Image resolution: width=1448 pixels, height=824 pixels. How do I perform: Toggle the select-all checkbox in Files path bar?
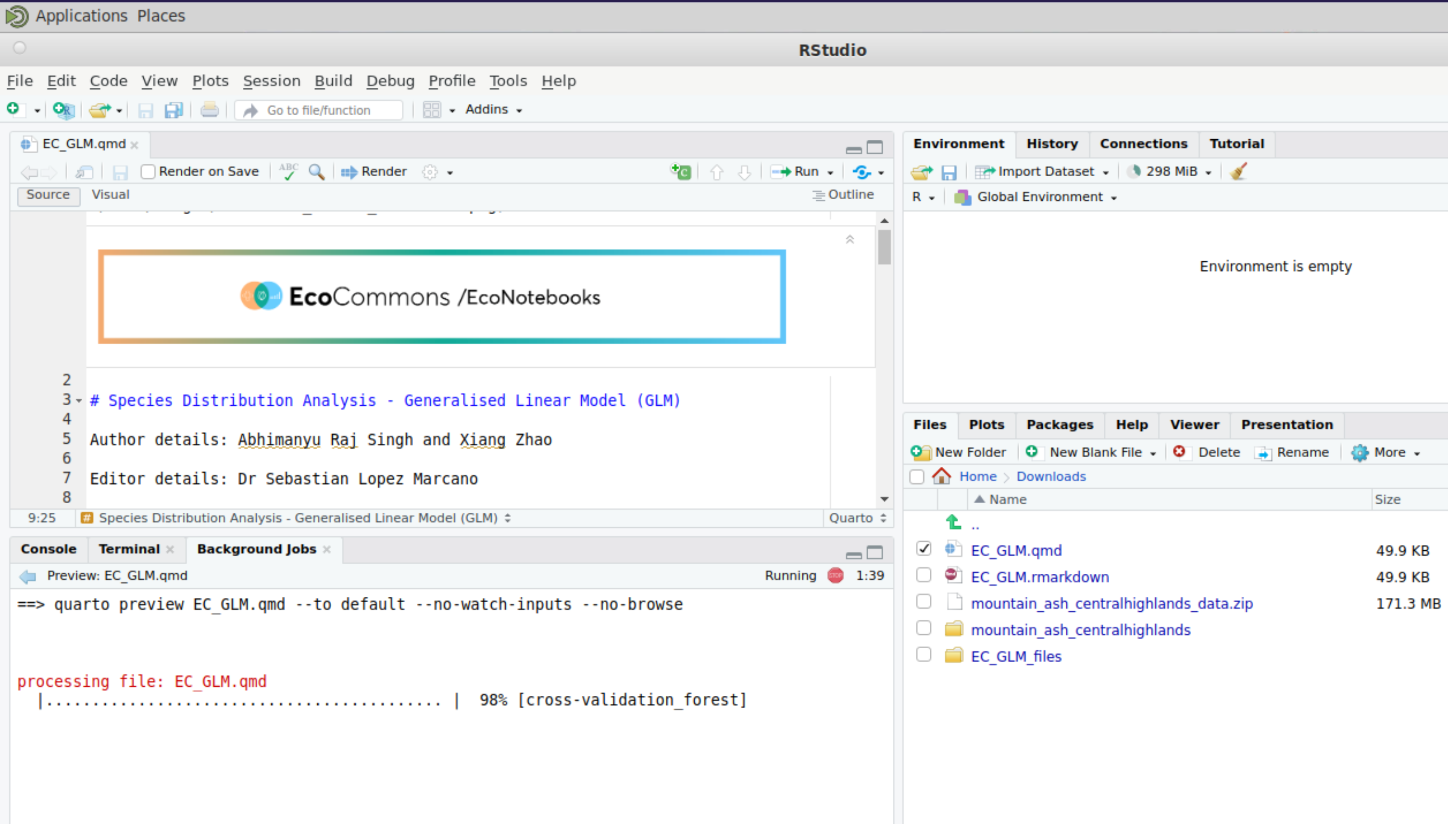917,476
